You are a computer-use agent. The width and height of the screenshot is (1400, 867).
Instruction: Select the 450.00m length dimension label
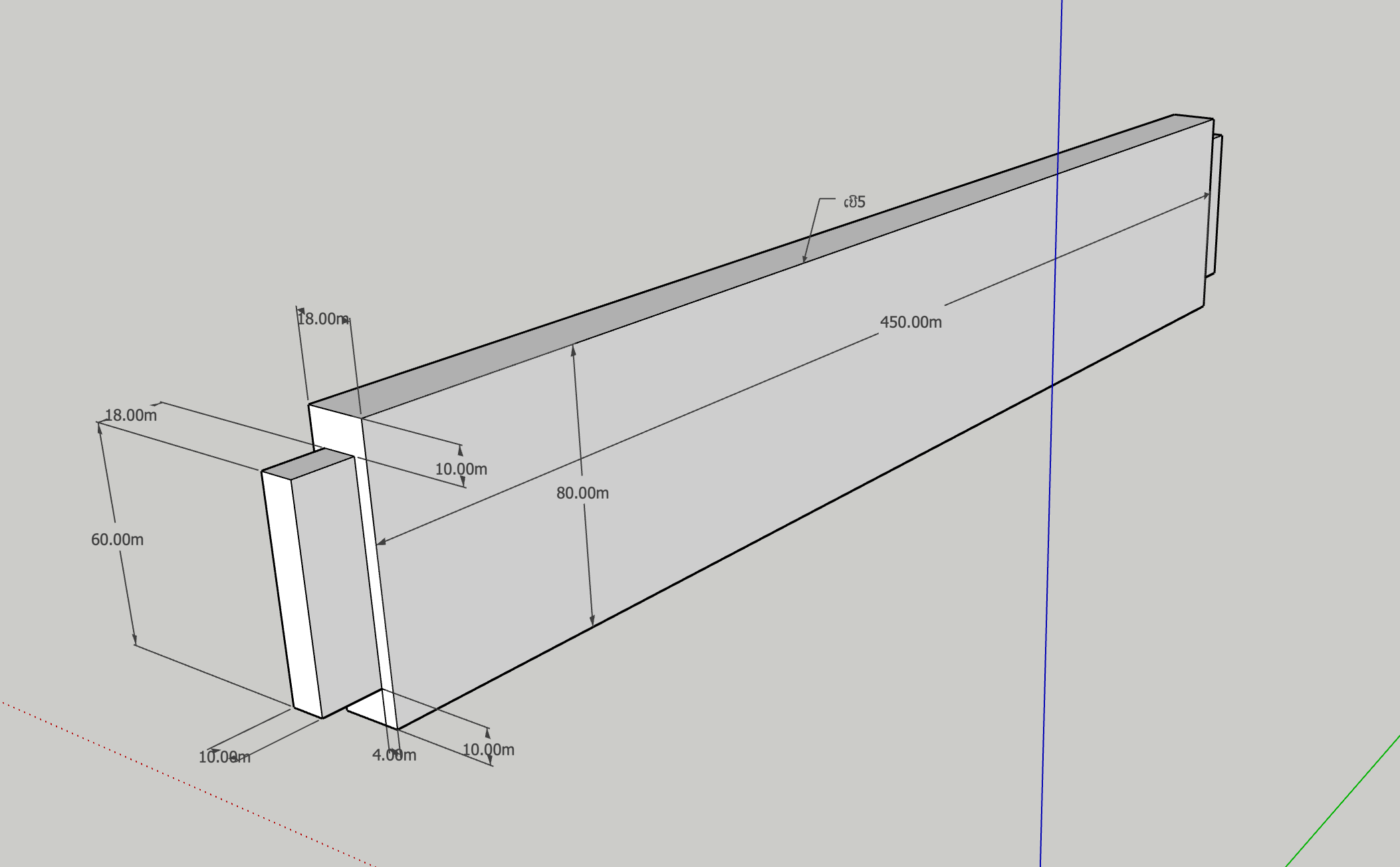[x=910, y=322]
